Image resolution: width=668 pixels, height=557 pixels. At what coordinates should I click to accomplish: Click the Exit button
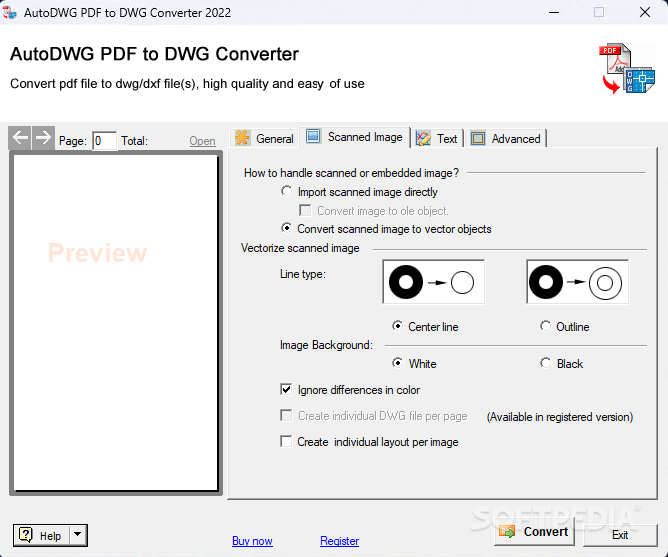click(620, 535)
